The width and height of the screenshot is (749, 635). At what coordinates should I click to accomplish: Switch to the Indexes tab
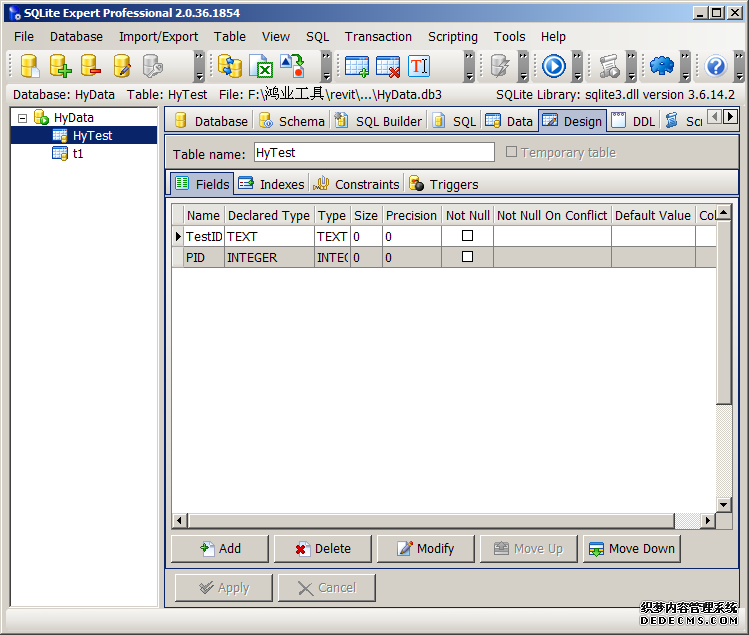pyautogui.click(x=271, y=184)
